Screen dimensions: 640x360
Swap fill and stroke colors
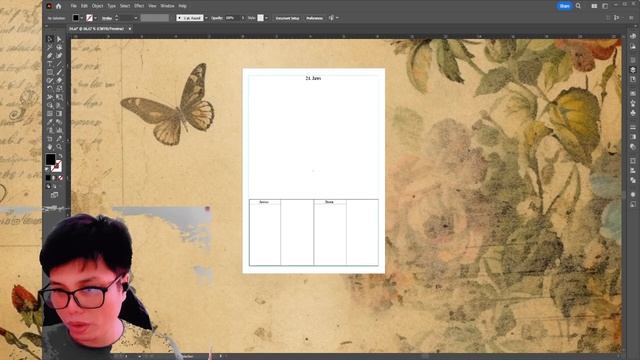60,156
